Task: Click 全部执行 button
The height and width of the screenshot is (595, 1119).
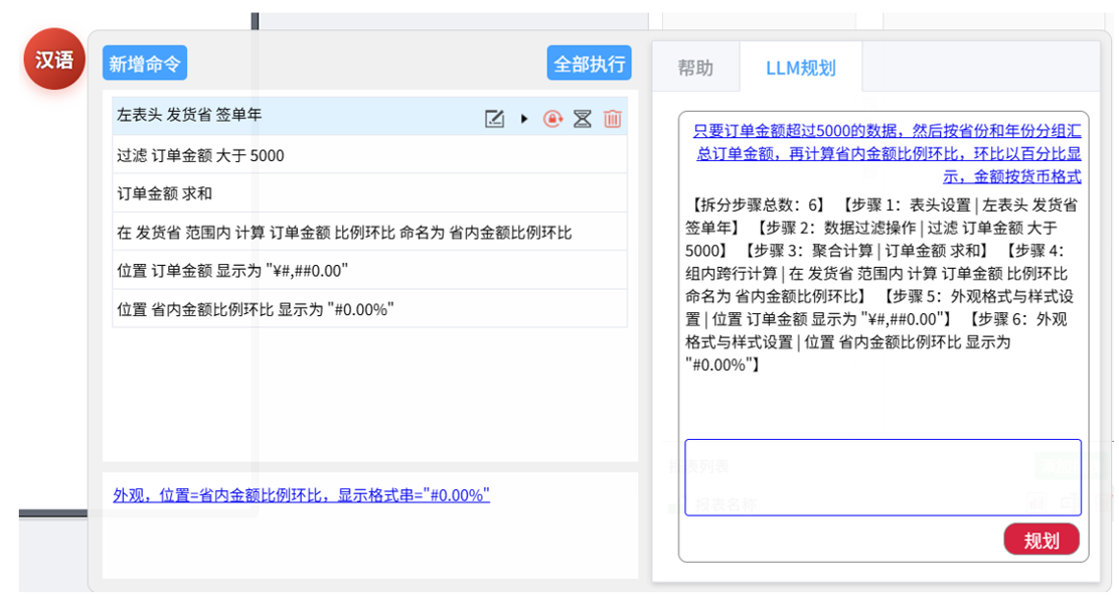Action: pos(589,63)
